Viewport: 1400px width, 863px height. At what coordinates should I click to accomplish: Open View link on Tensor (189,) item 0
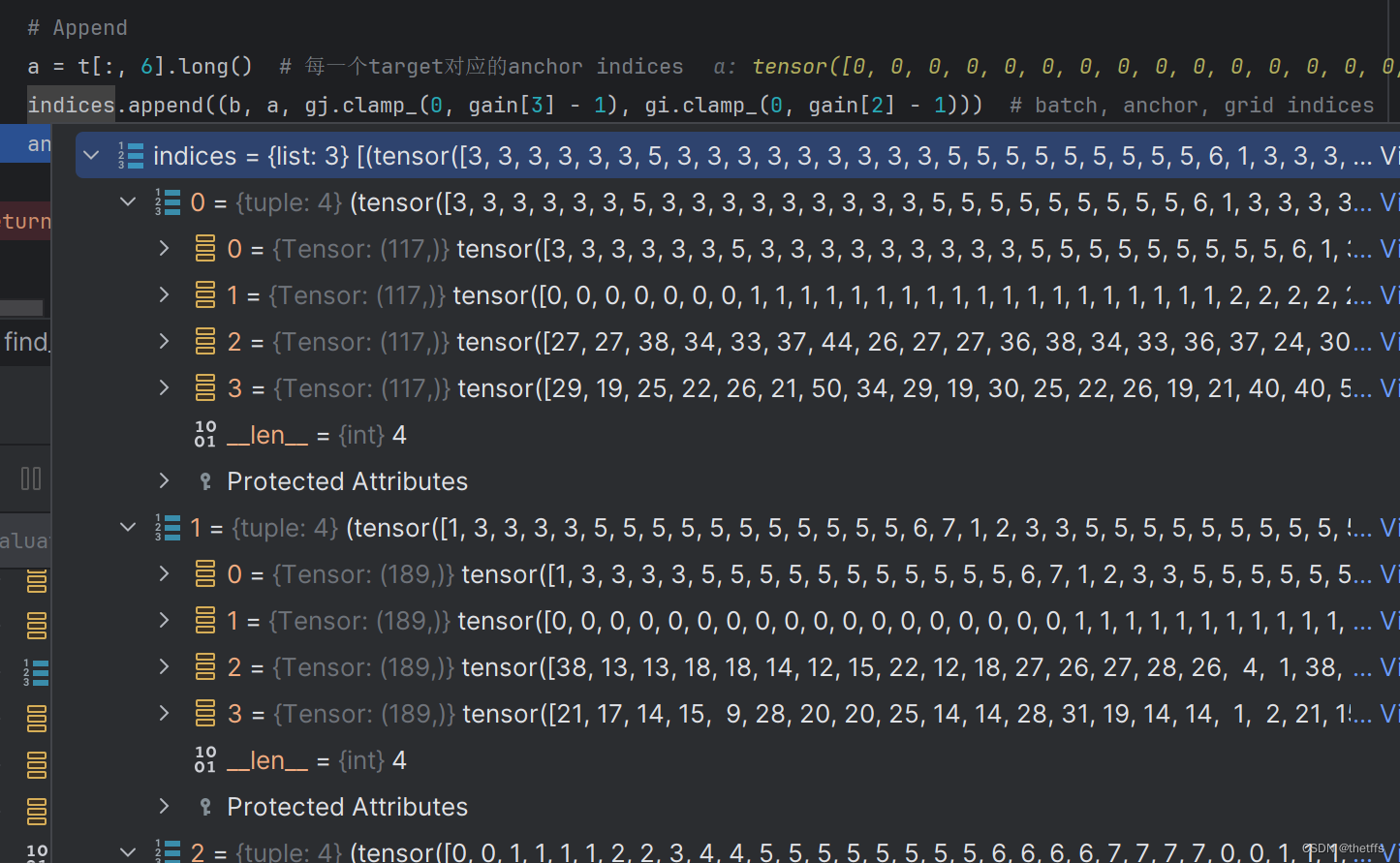coord(1389,574)
